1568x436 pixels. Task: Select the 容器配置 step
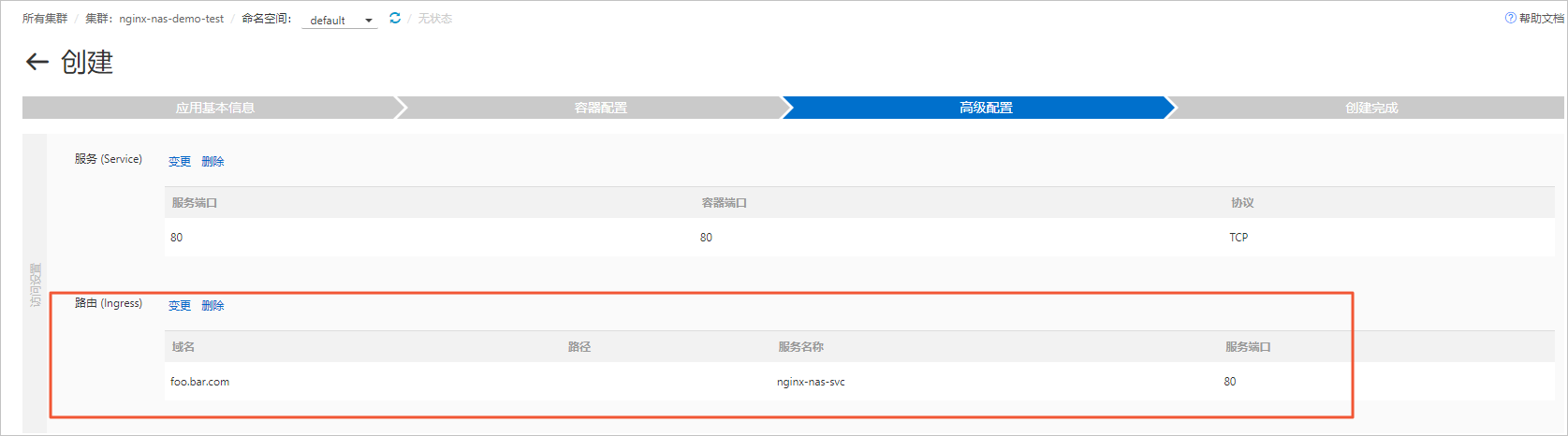600,108
